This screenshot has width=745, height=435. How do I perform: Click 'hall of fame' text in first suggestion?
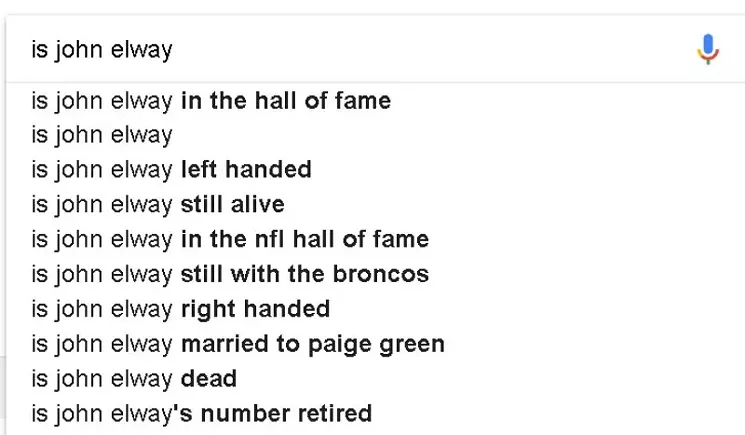pyautogui.click(x=323, y=101)
